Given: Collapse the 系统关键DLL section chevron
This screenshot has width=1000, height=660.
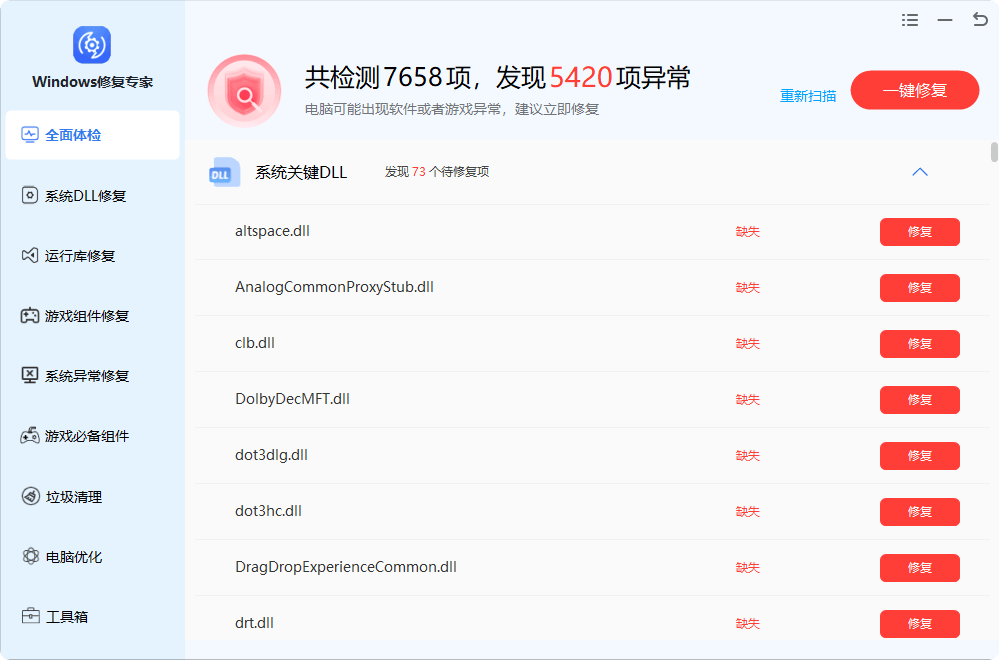Looking at the screenshot, I should click(920, 172).
